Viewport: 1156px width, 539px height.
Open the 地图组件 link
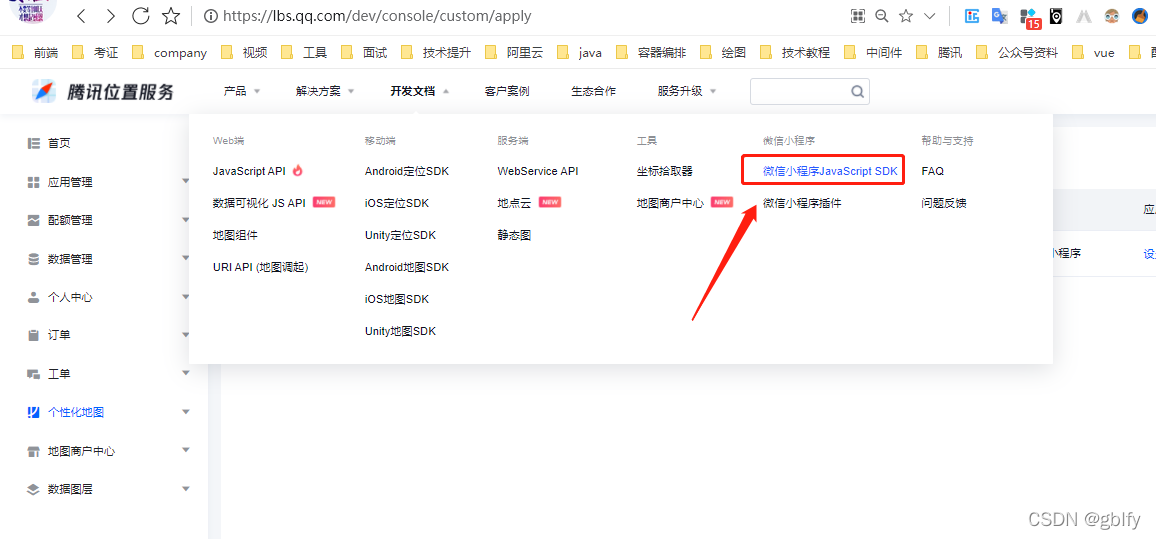[235, 235]
